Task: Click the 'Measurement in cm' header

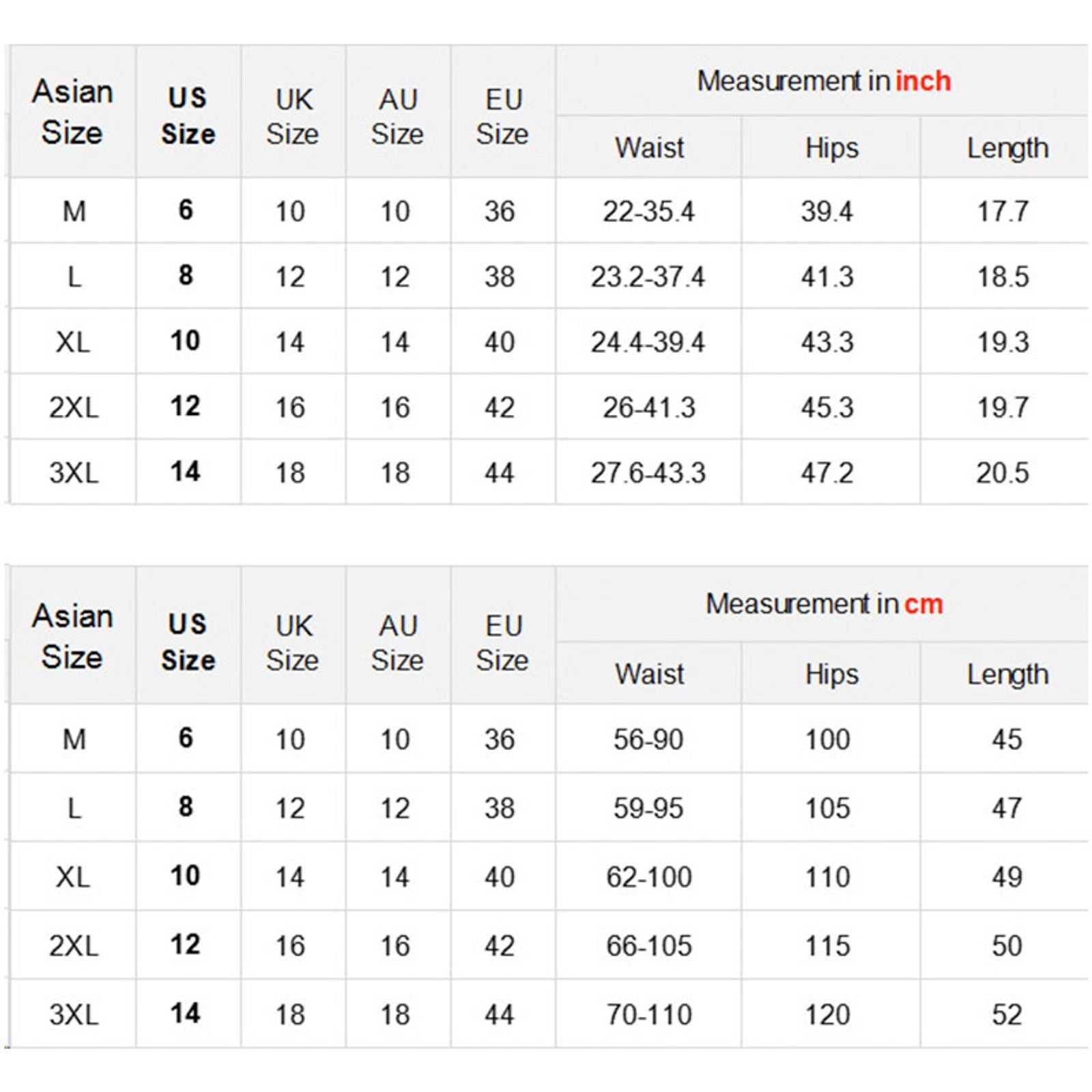Action: click(824, 604)
